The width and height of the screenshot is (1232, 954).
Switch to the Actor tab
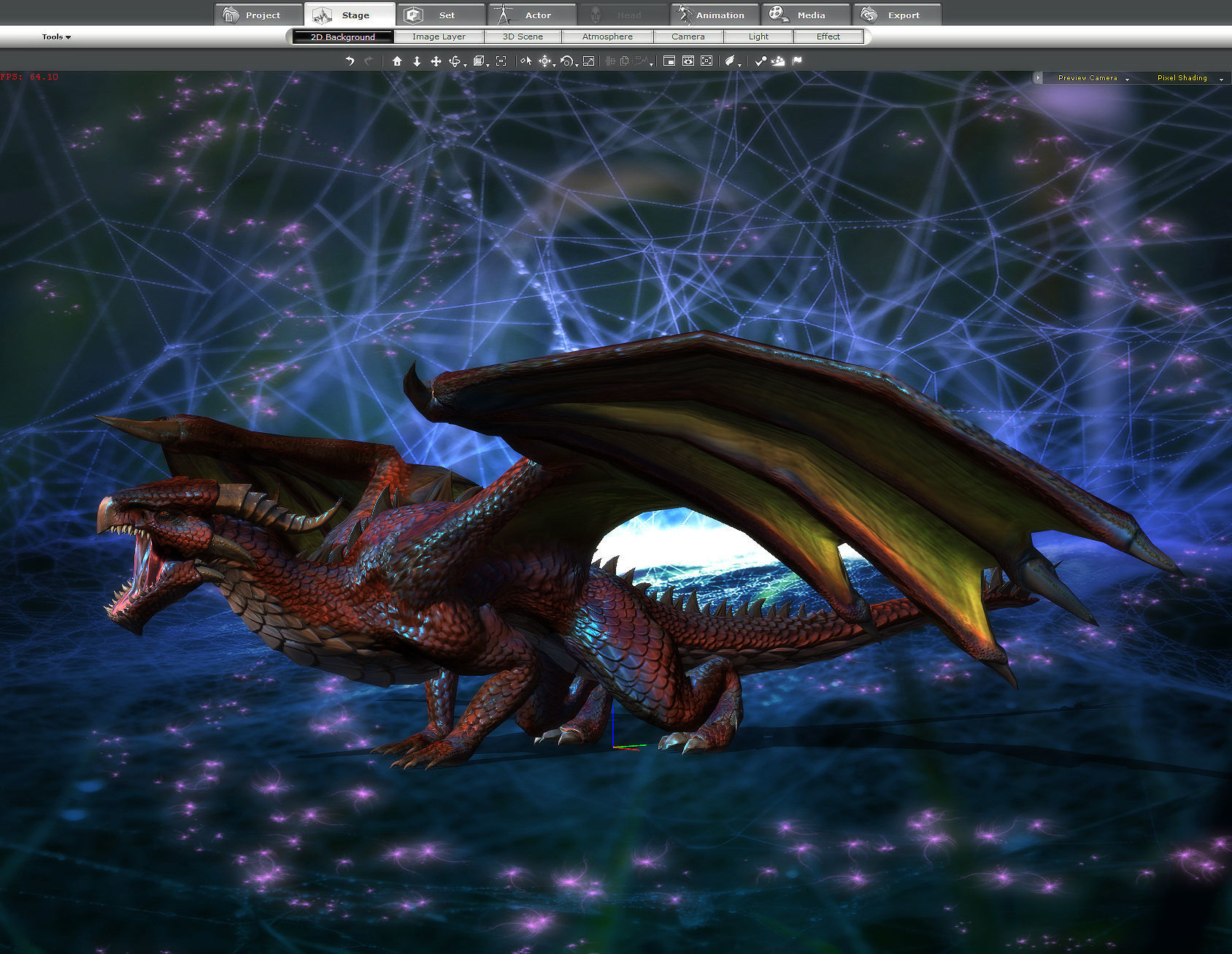point(532,15)
